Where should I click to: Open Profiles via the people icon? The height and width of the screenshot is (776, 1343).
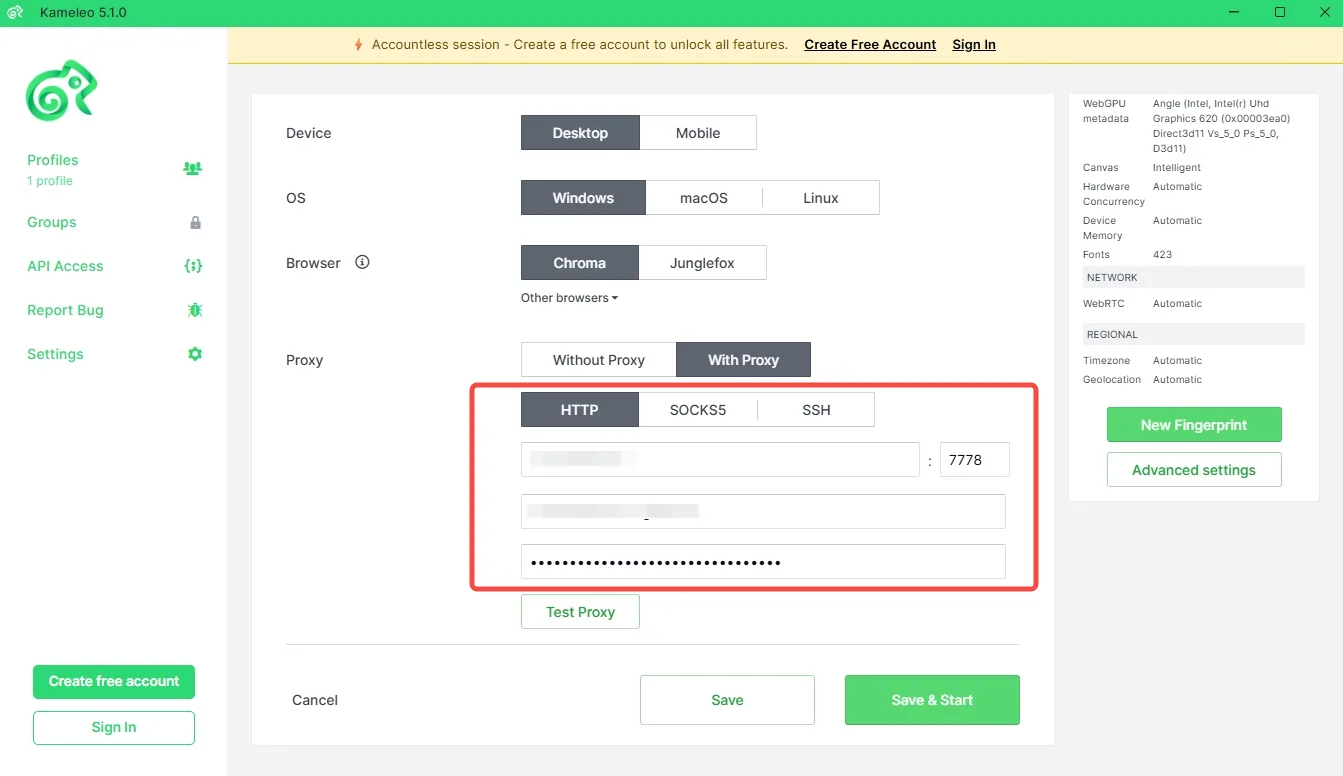click(193, 168)
